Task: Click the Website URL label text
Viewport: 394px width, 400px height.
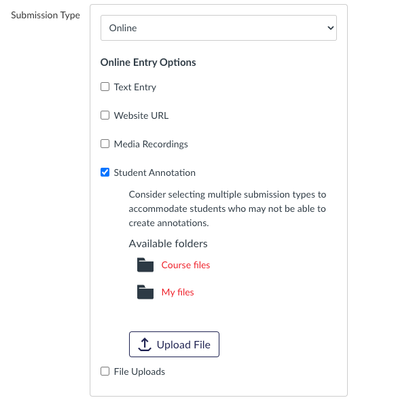Action: (141, 116)
